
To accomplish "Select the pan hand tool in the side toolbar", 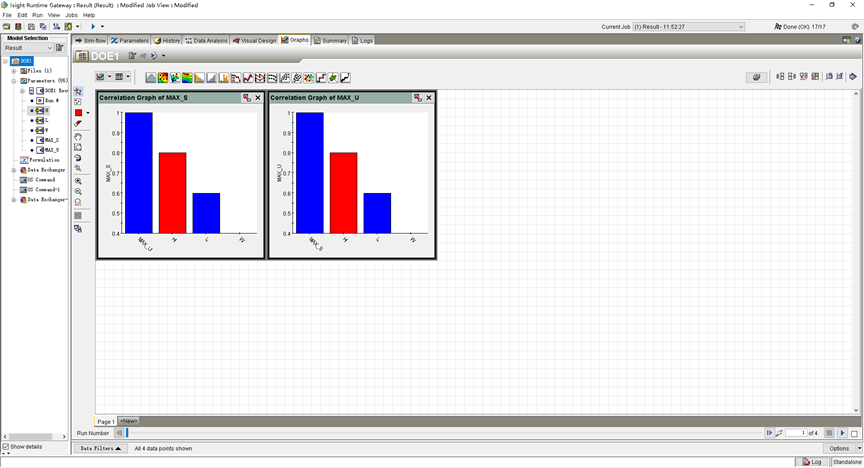I will pos(78,136).
